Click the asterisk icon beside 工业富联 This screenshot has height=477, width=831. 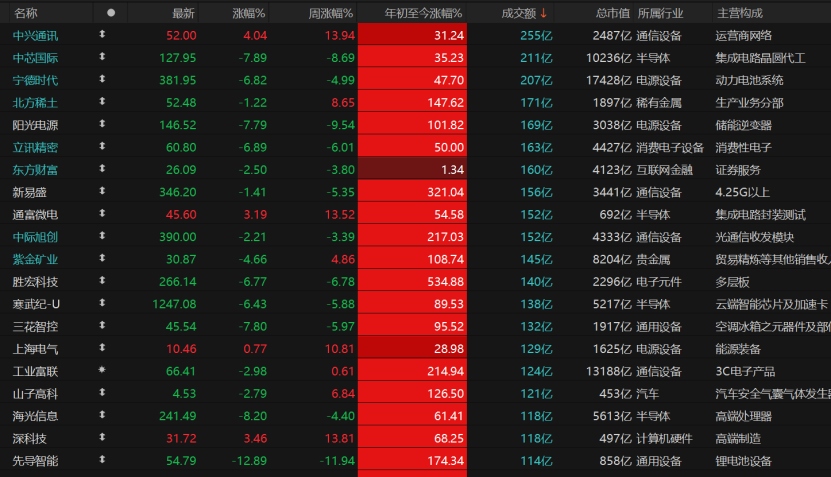coord(102,371)
